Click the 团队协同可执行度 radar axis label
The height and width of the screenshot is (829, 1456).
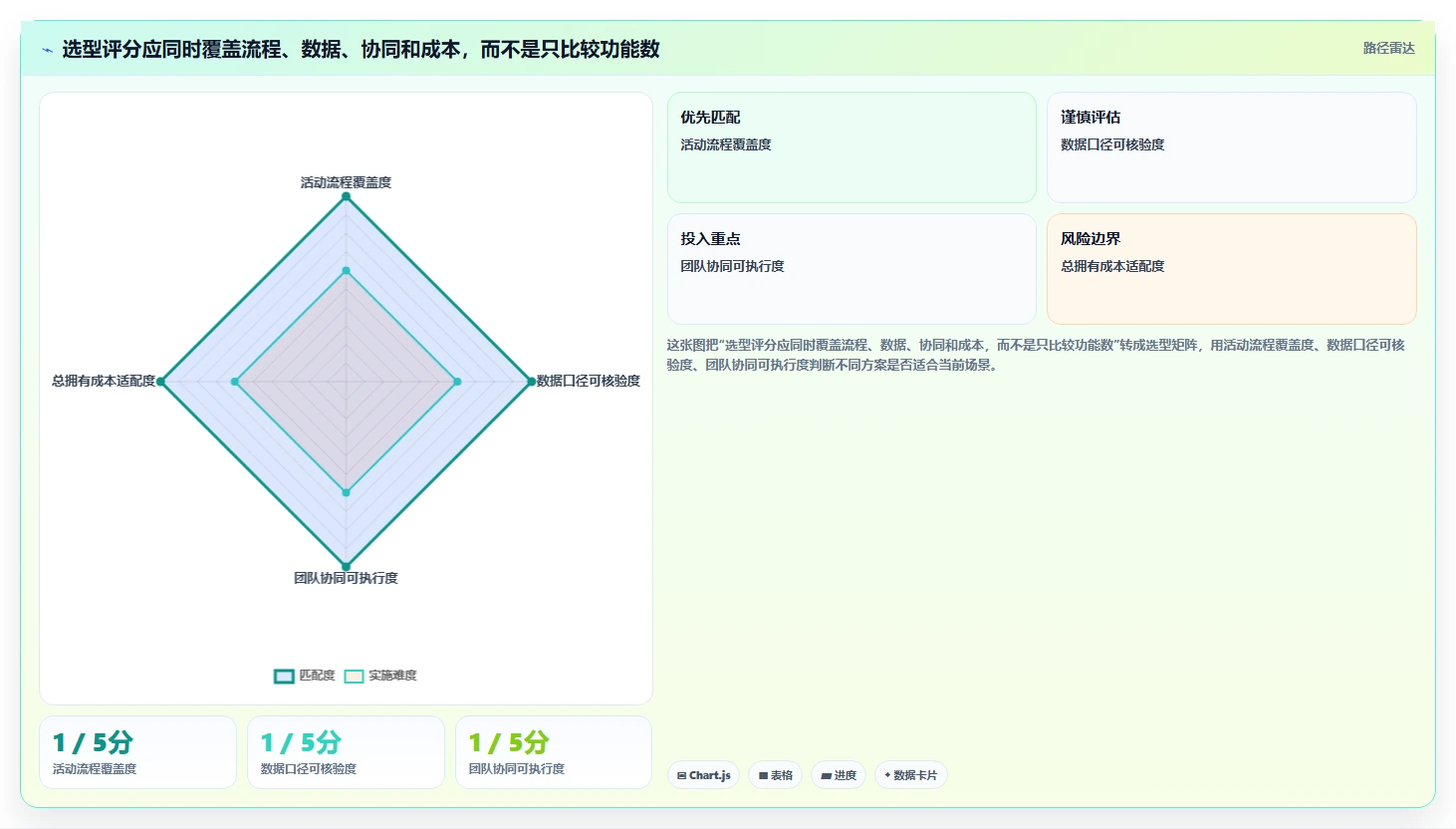click(x=346, y=578)
